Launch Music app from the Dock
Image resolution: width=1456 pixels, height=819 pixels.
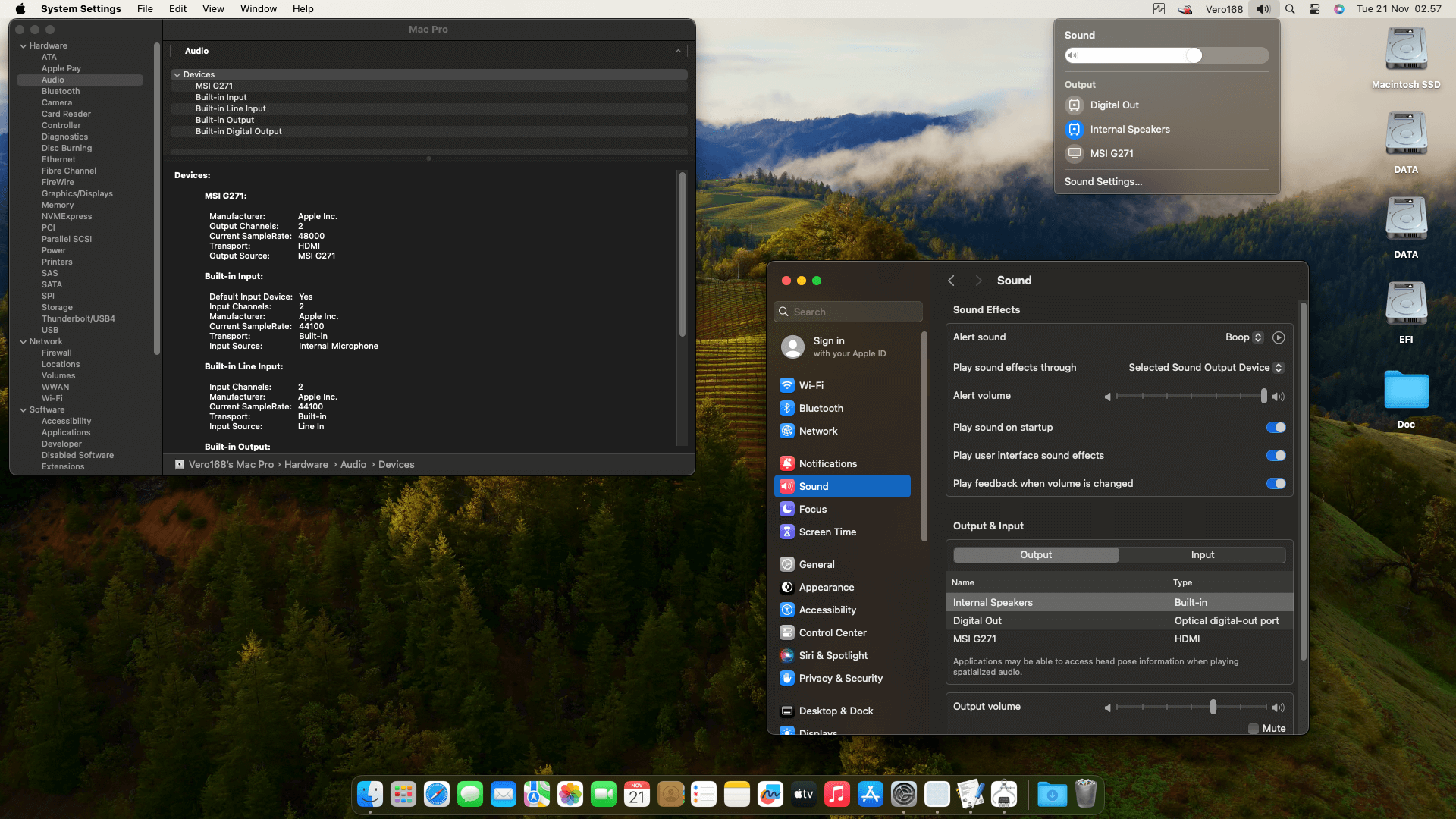(x=836, y=794)
